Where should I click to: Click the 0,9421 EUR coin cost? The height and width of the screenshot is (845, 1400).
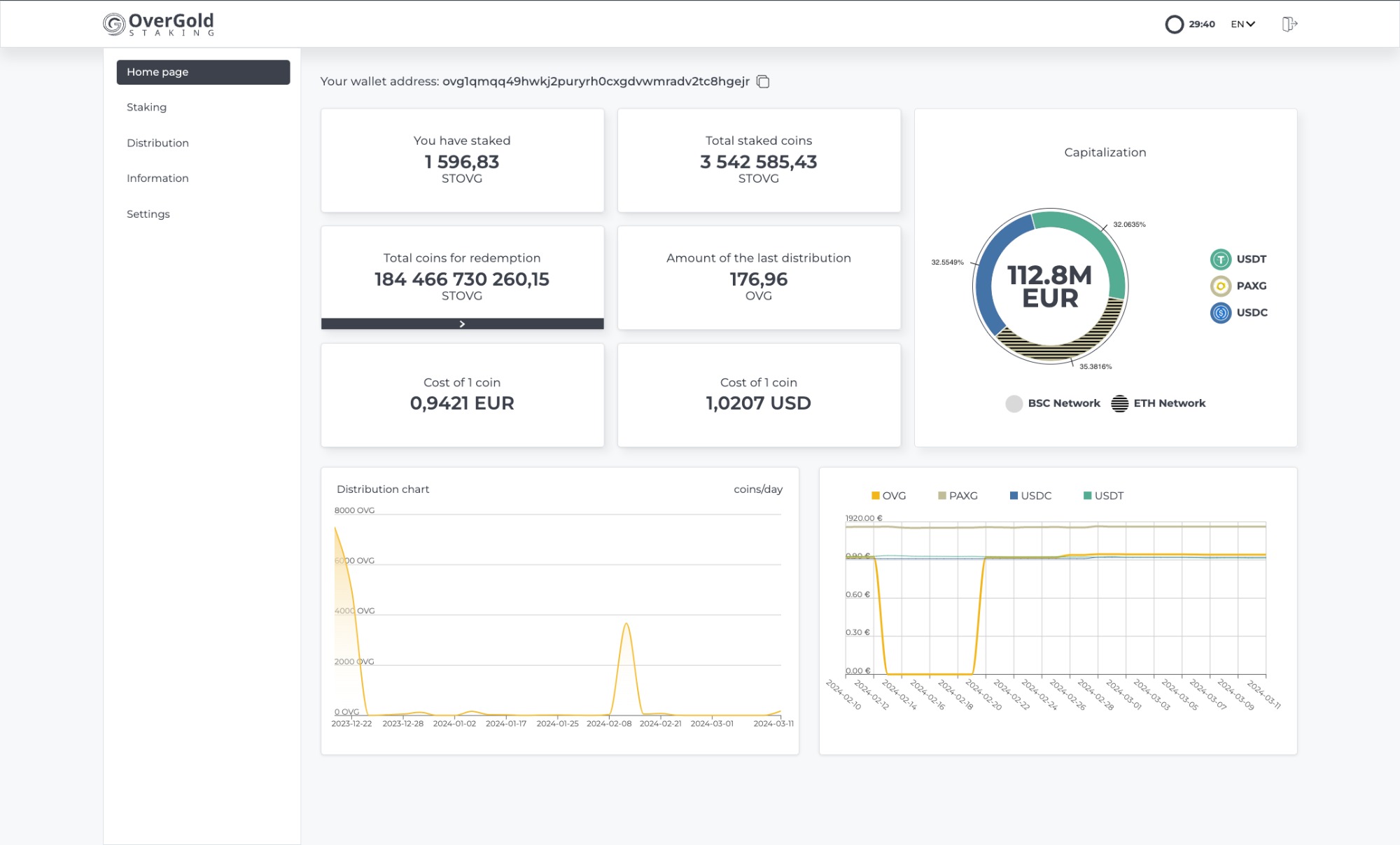[462, 403]
